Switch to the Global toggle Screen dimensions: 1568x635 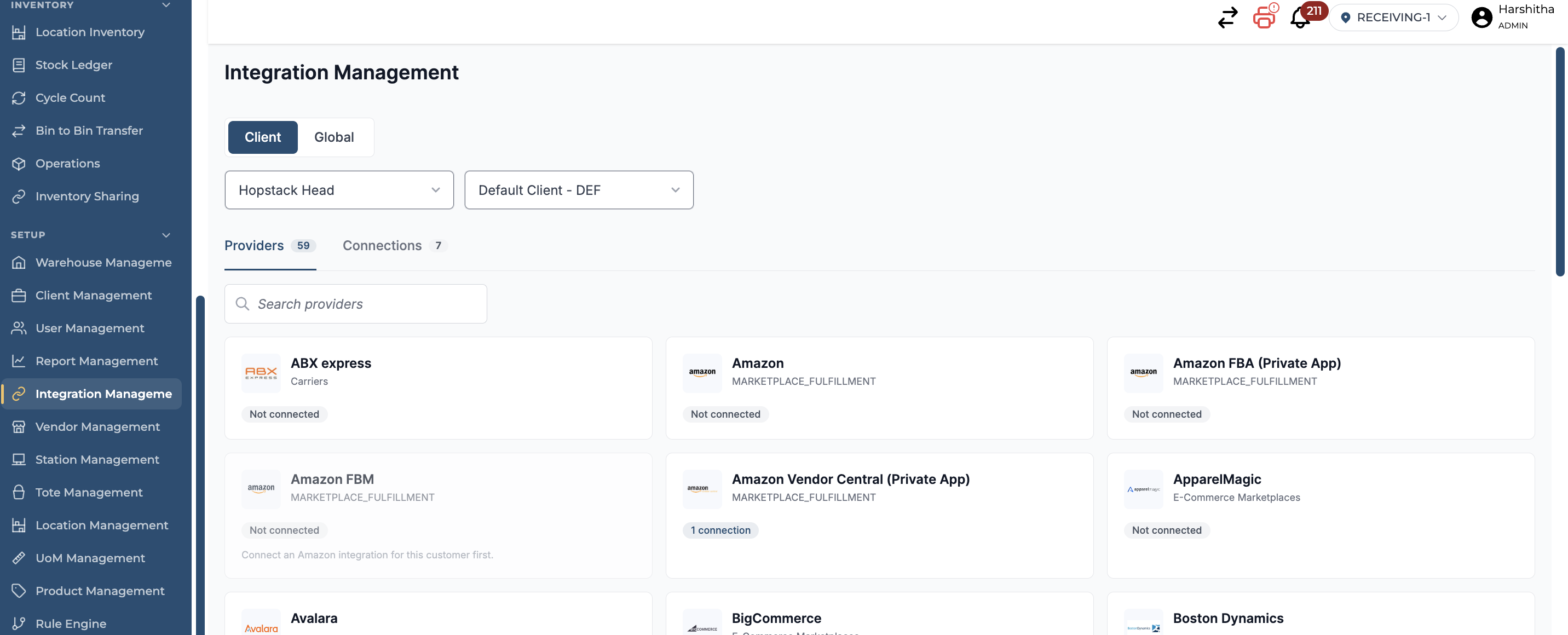334,137
